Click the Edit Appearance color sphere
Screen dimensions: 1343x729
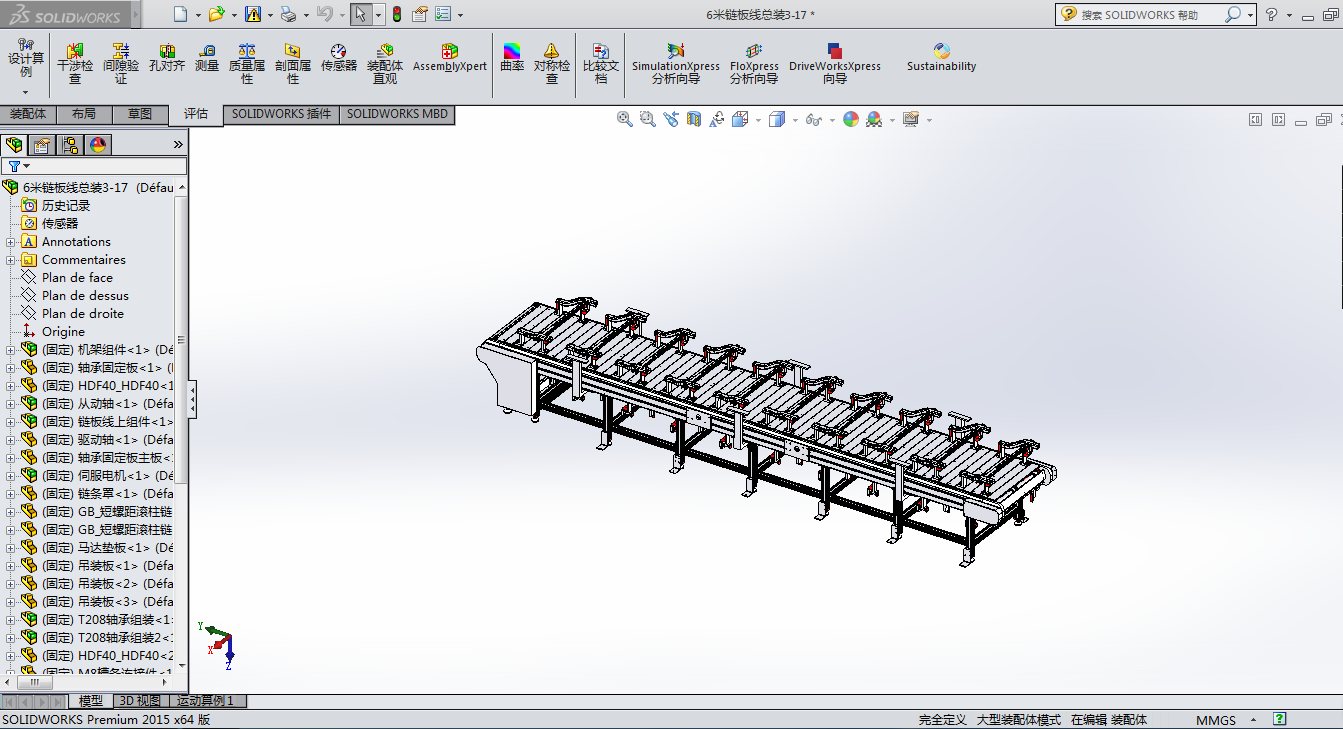851,119
